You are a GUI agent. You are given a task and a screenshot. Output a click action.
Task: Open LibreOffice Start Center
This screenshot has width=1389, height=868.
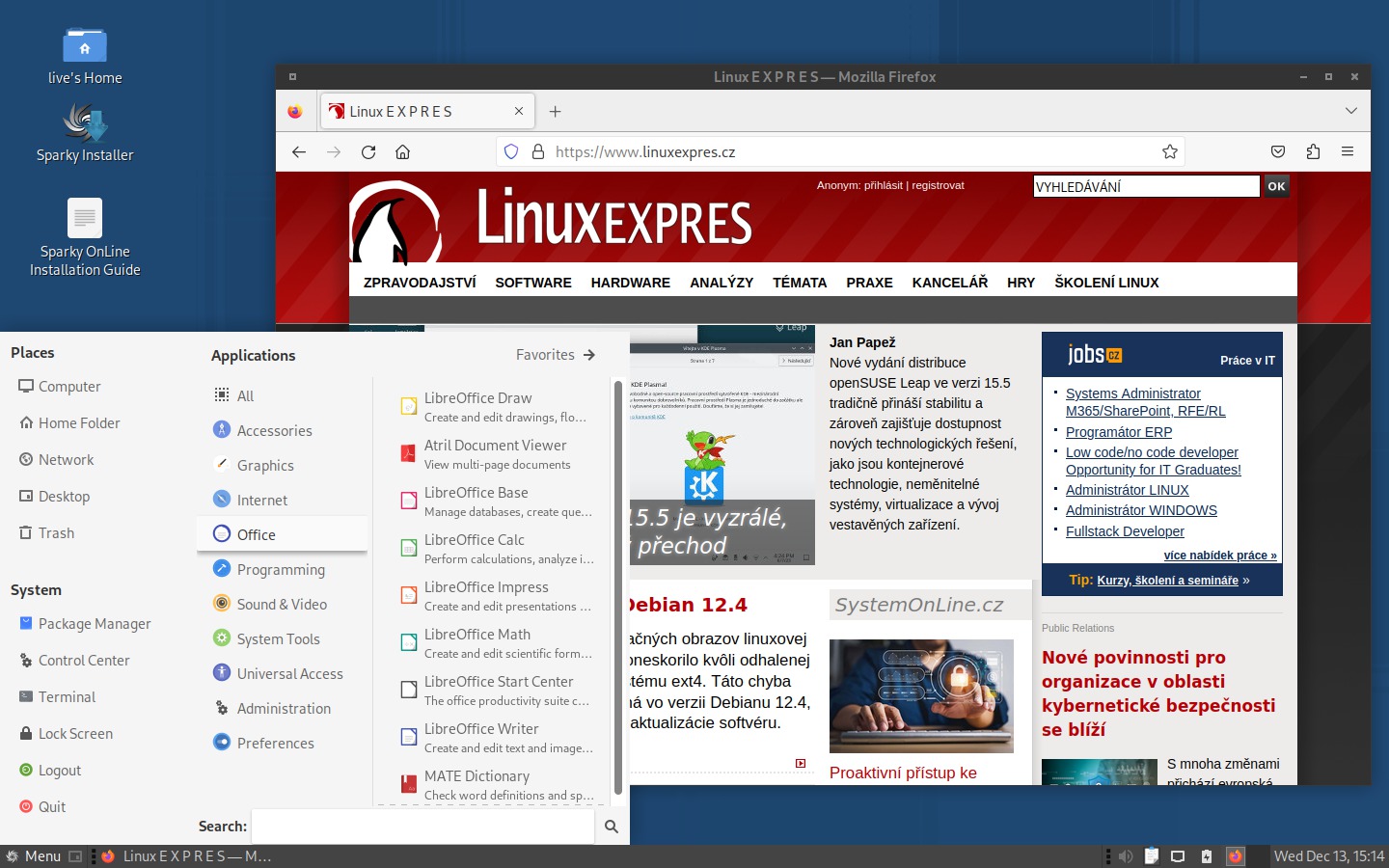pyautogui.click(x=497, y=691)
